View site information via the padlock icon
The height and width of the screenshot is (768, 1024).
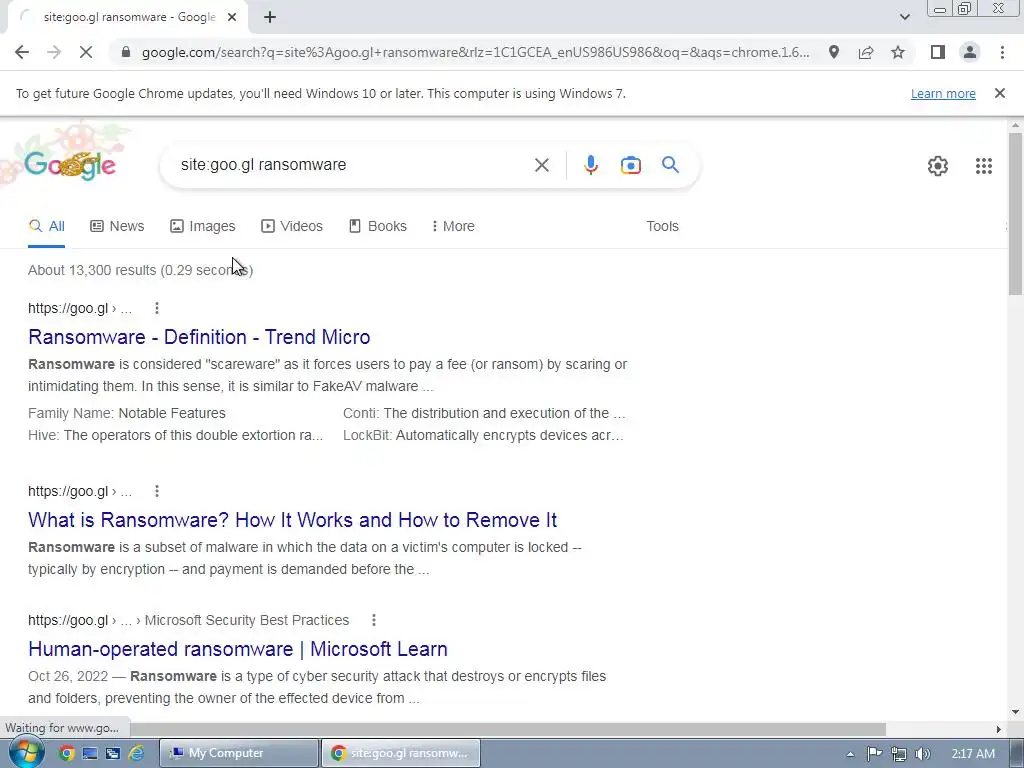click(126, 52)
